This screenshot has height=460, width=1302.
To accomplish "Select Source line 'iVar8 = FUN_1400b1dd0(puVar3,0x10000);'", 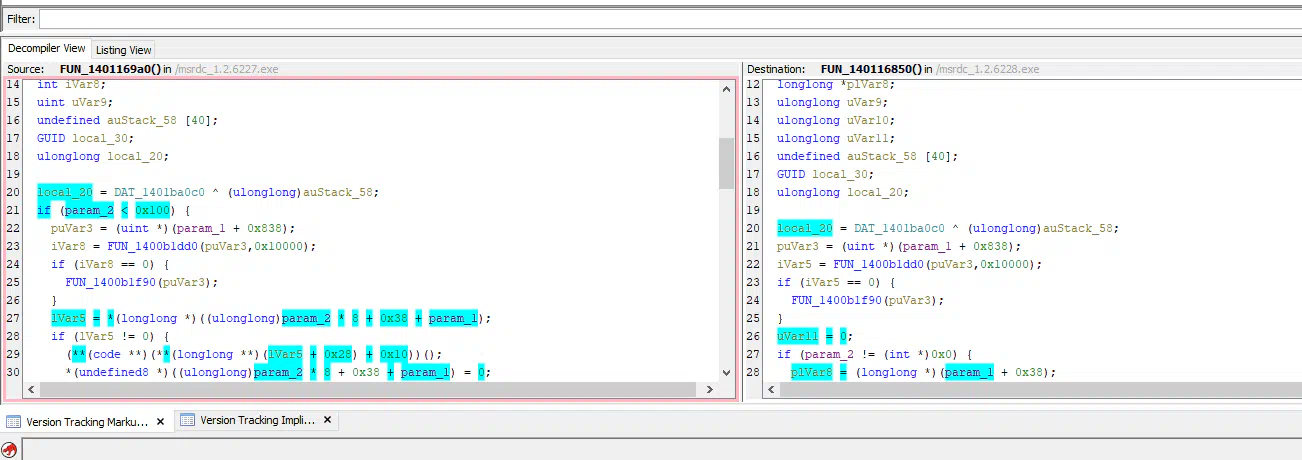I will [x=183, y=246].
